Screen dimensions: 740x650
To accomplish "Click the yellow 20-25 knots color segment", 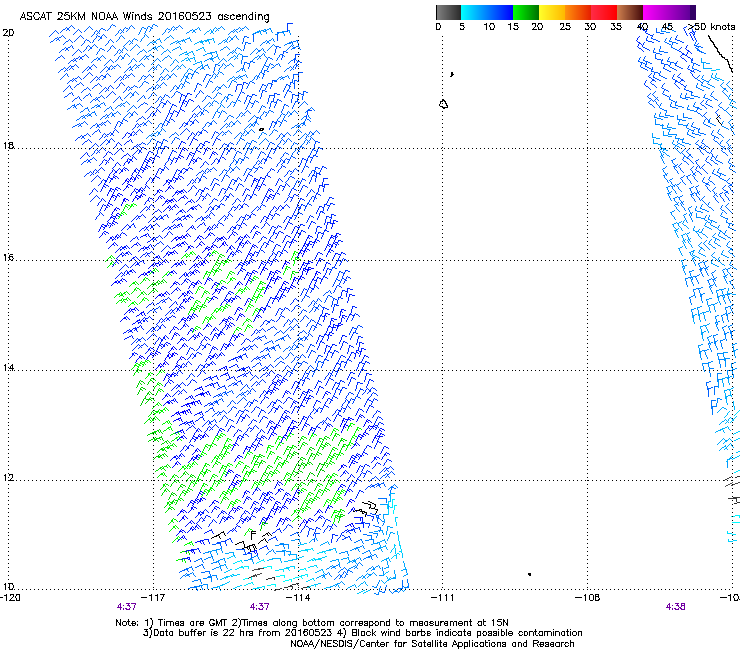I will pyautogui.click(x=552, y=12).
